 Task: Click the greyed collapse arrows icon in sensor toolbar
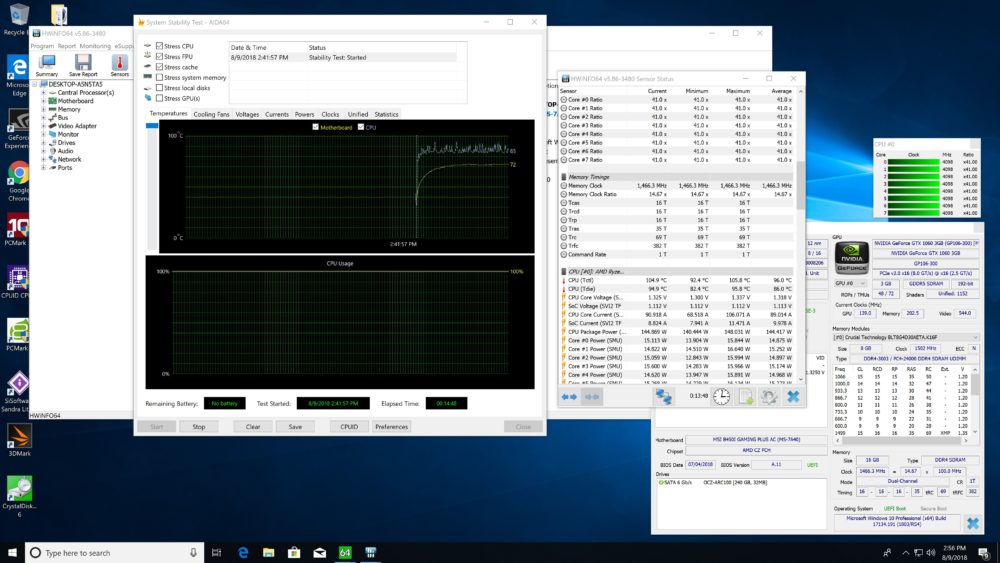pos(592,397)
